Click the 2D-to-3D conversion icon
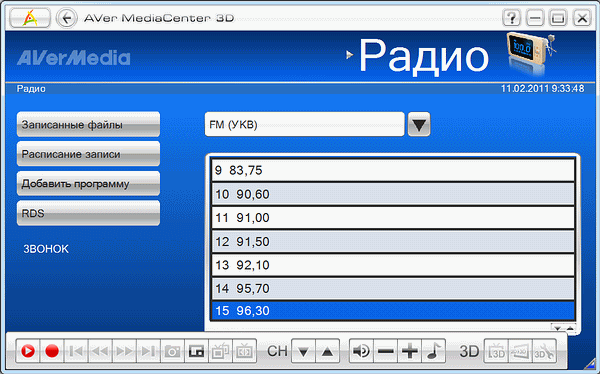600x374 pixels. tap(520, 351)
